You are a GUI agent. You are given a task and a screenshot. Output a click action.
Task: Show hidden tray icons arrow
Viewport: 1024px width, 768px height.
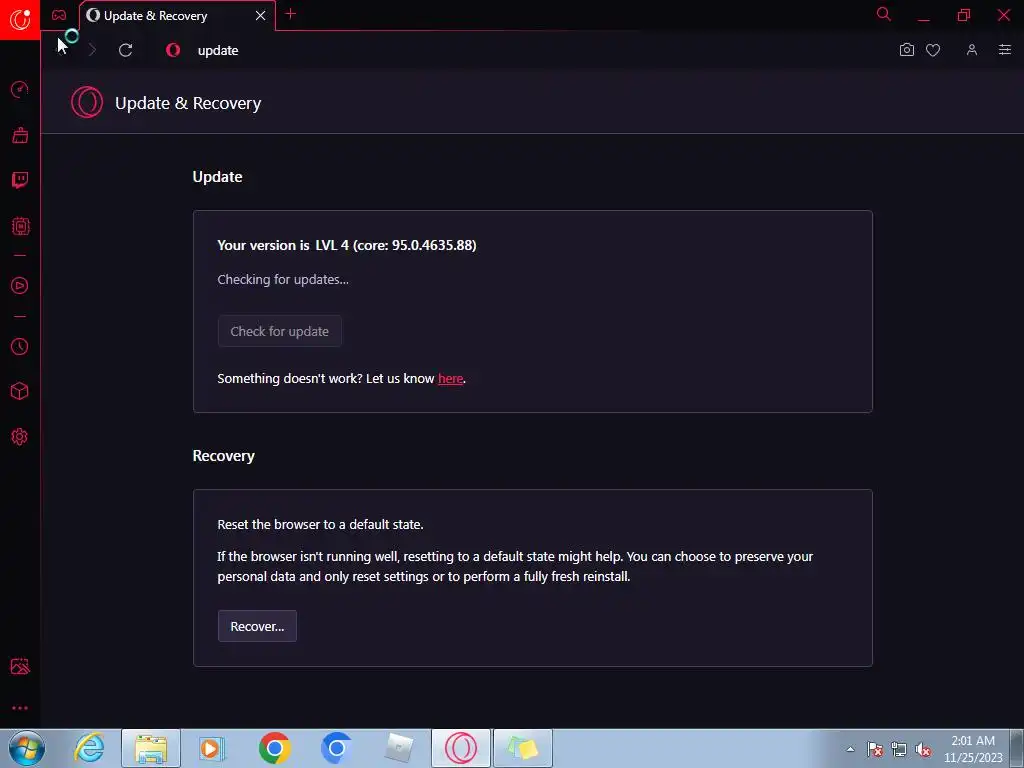[x=850, y=749]
